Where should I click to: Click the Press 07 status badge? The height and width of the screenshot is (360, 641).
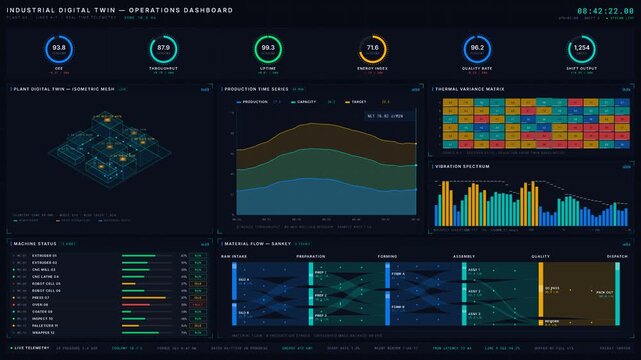point(198,298)
